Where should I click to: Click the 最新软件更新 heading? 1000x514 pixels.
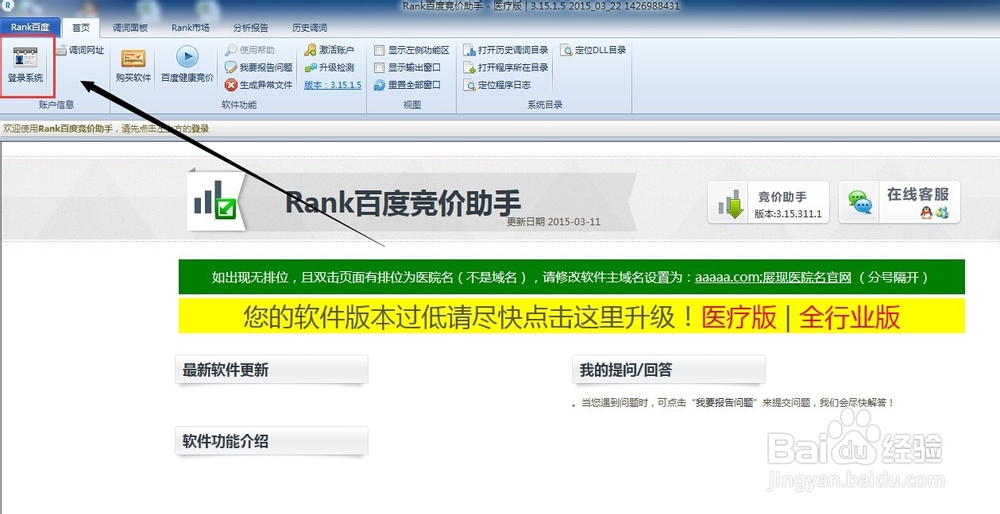pyautogui.click(x=226, y=370)
